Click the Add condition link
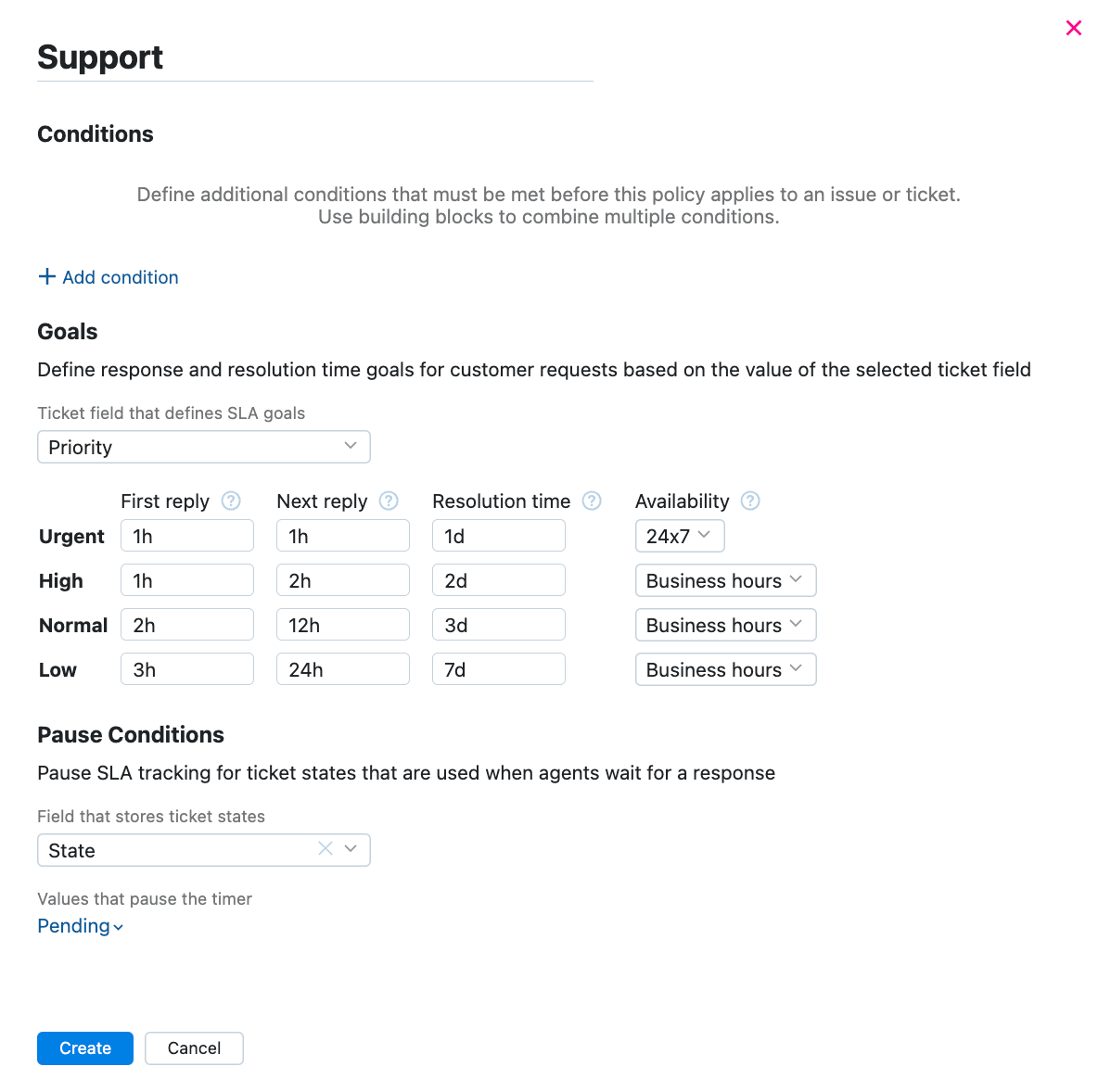Image resolution: width=1098 pixels, height=1092 pixels. [120, 276]
